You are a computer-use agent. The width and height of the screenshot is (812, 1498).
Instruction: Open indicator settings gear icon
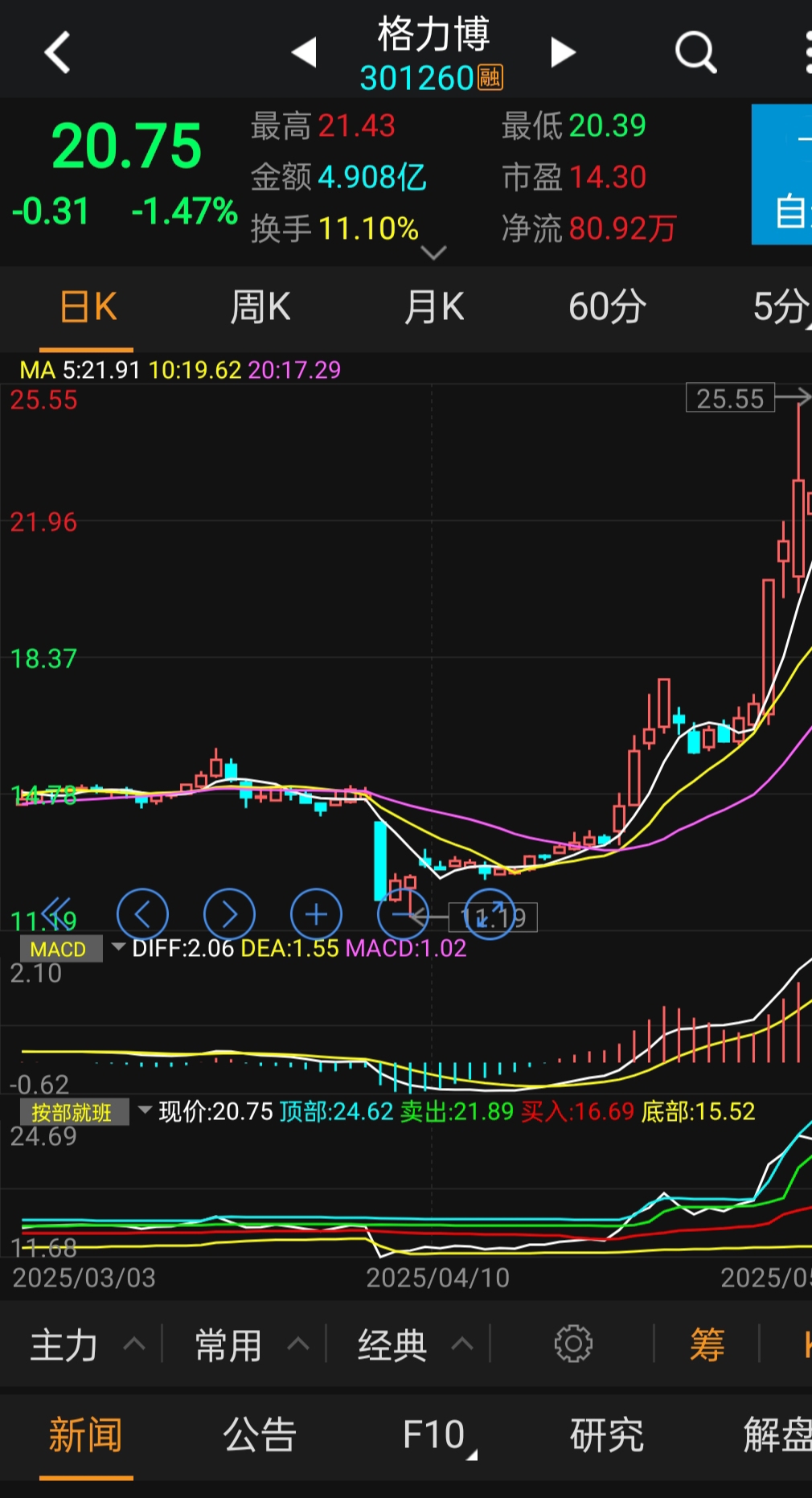pyautogui.click(x=573, y=1344)
